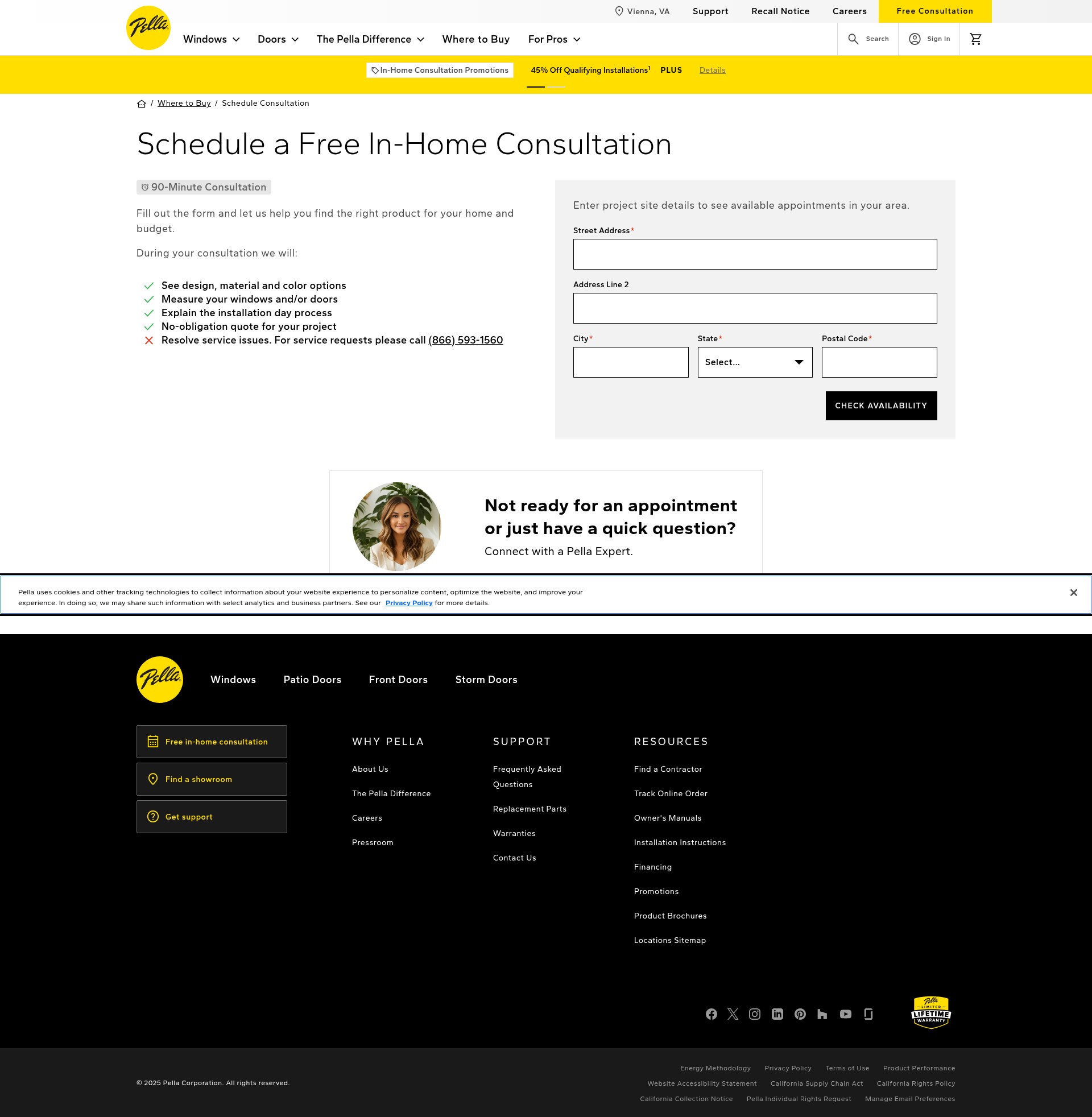
Task: Click Find a showroom footer button
Action: coord(212,779)
